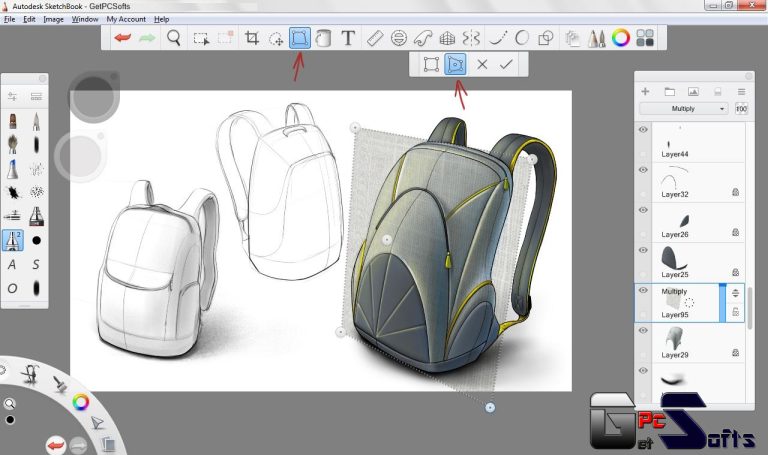Screen dimensions: 768x455
Task: Click the layer opacity value field
Action: pyautogui.click(x=741, y=109)
